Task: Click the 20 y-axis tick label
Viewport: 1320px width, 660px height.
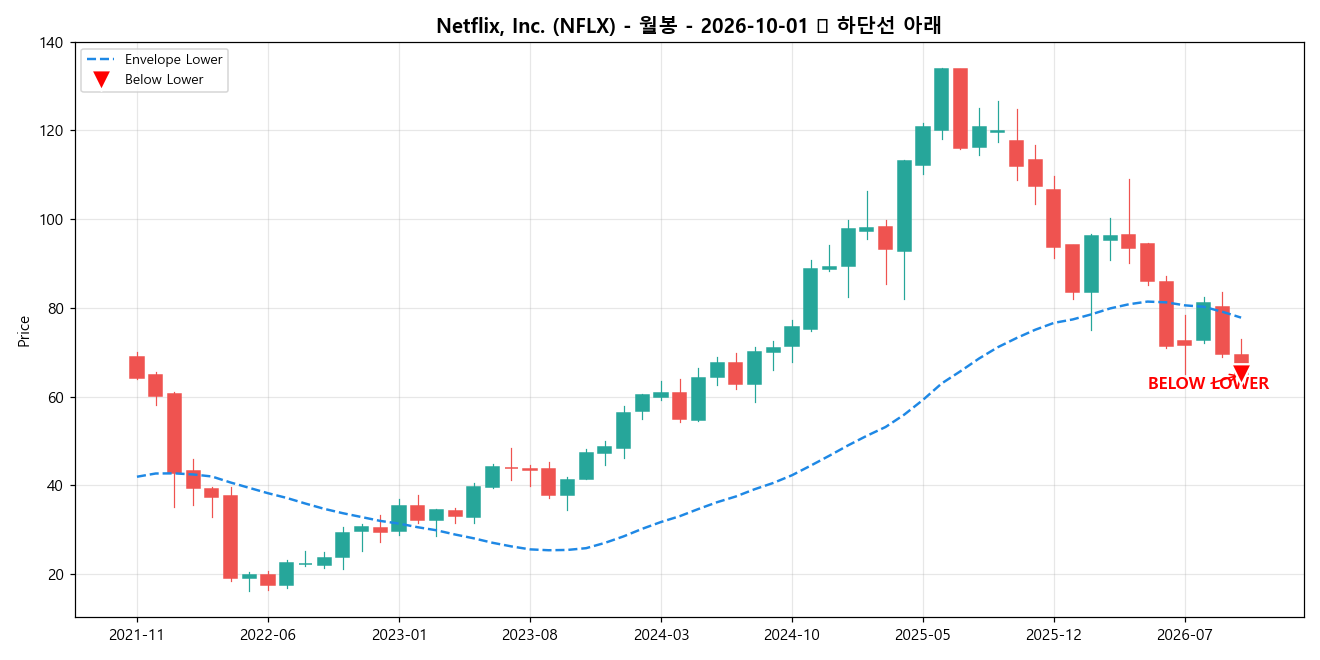Action: [56, 575]
